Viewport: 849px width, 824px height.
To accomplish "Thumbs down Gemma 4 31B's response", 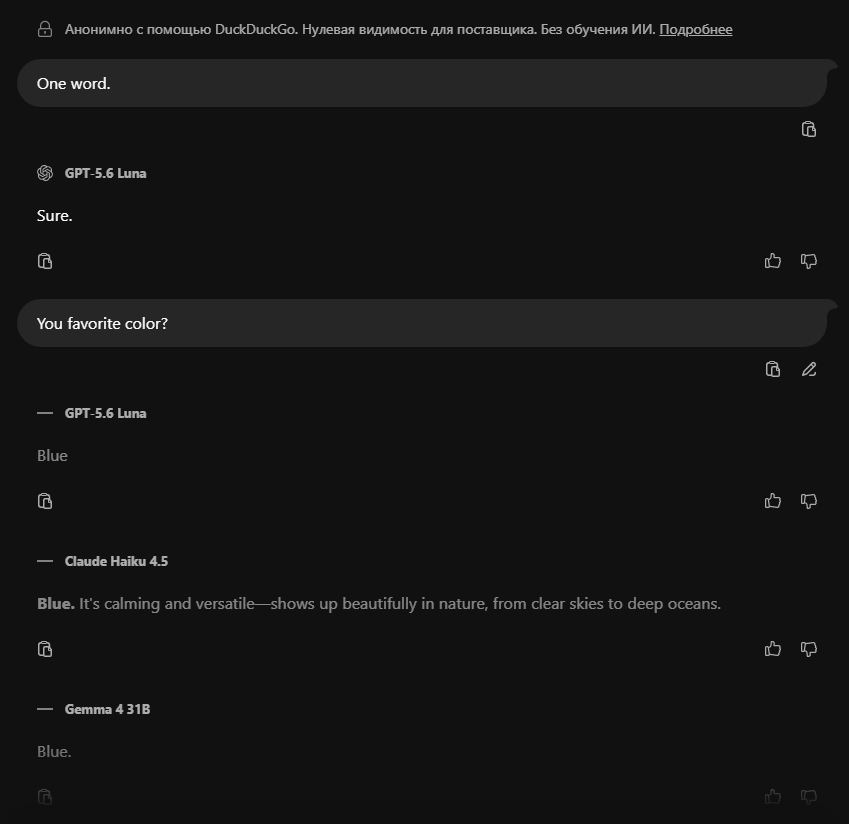I will 808,797.
